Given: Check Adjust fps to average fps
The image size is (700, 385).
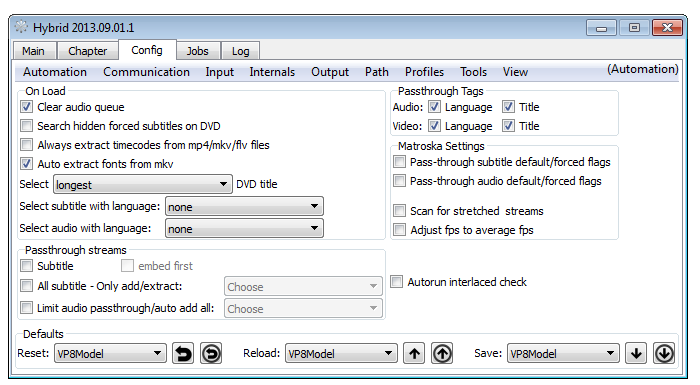Looking at the screenshot, I should pos(399,230).
